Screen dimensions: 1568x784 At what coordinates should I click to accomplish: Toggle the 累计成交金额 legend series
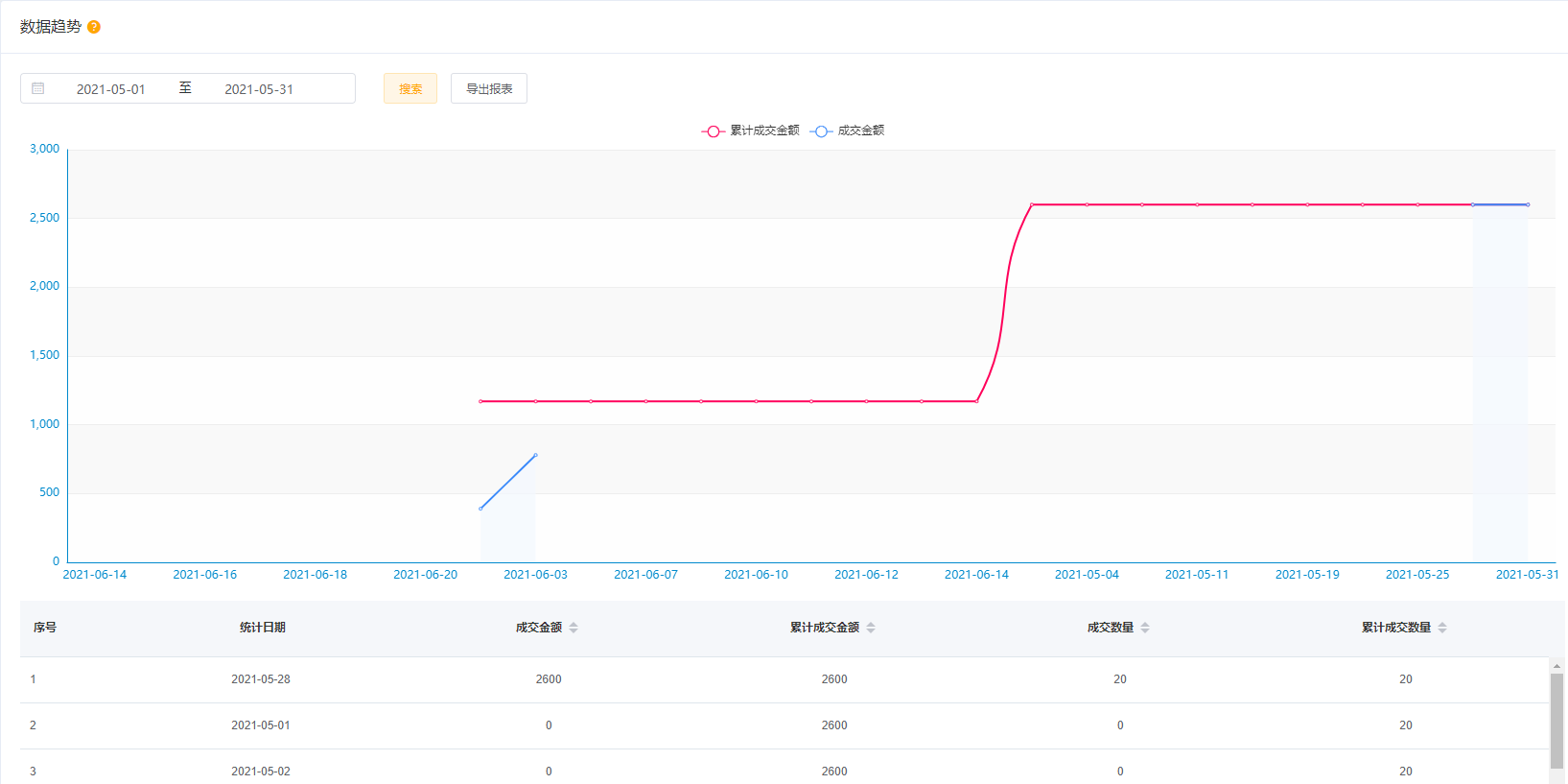pyautogui.click(x=751, y=131)
